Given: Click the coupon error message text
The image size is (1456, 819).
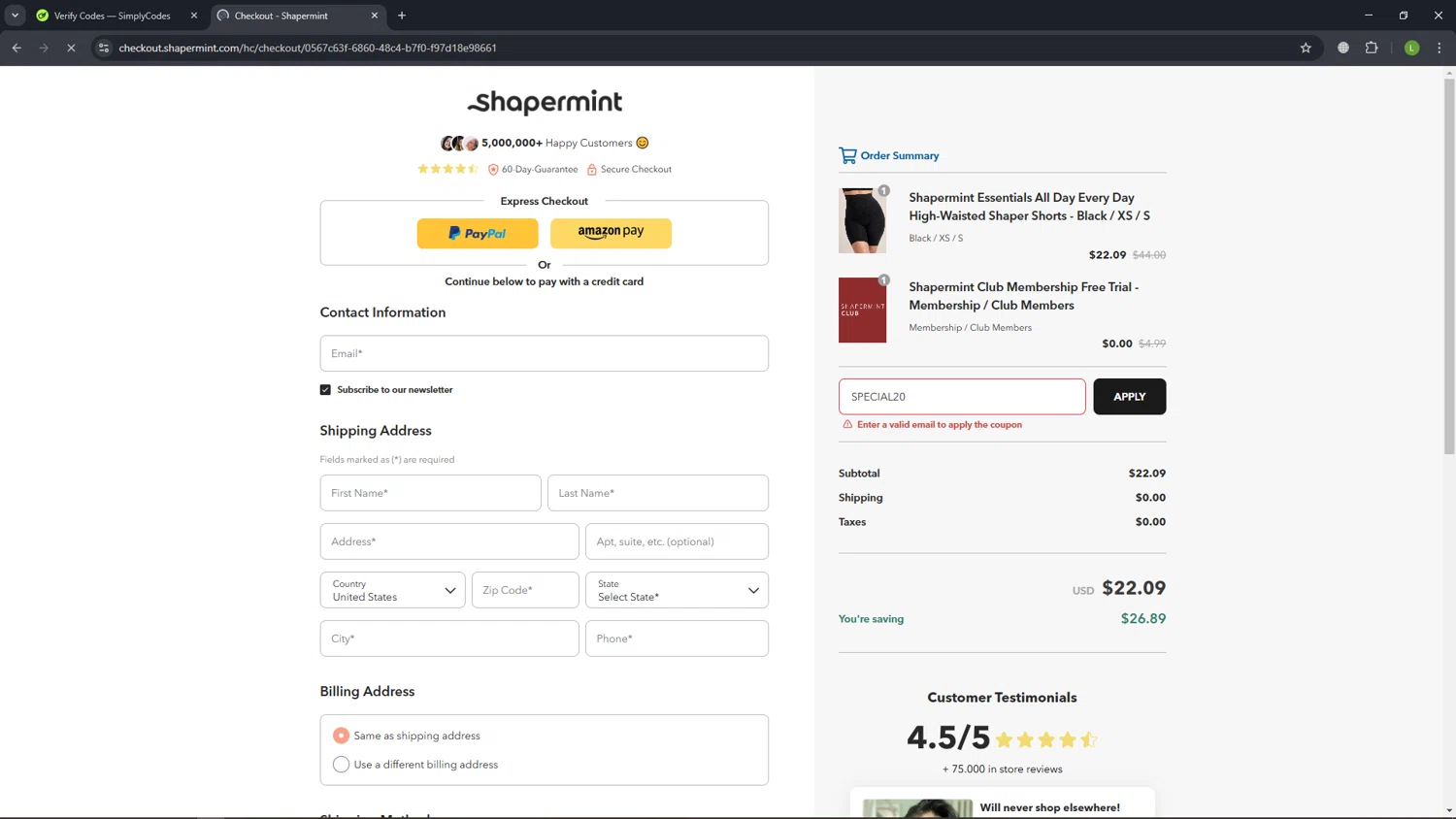Looking at the screenshot, I should pyautogui.click(x=939, y=424).
